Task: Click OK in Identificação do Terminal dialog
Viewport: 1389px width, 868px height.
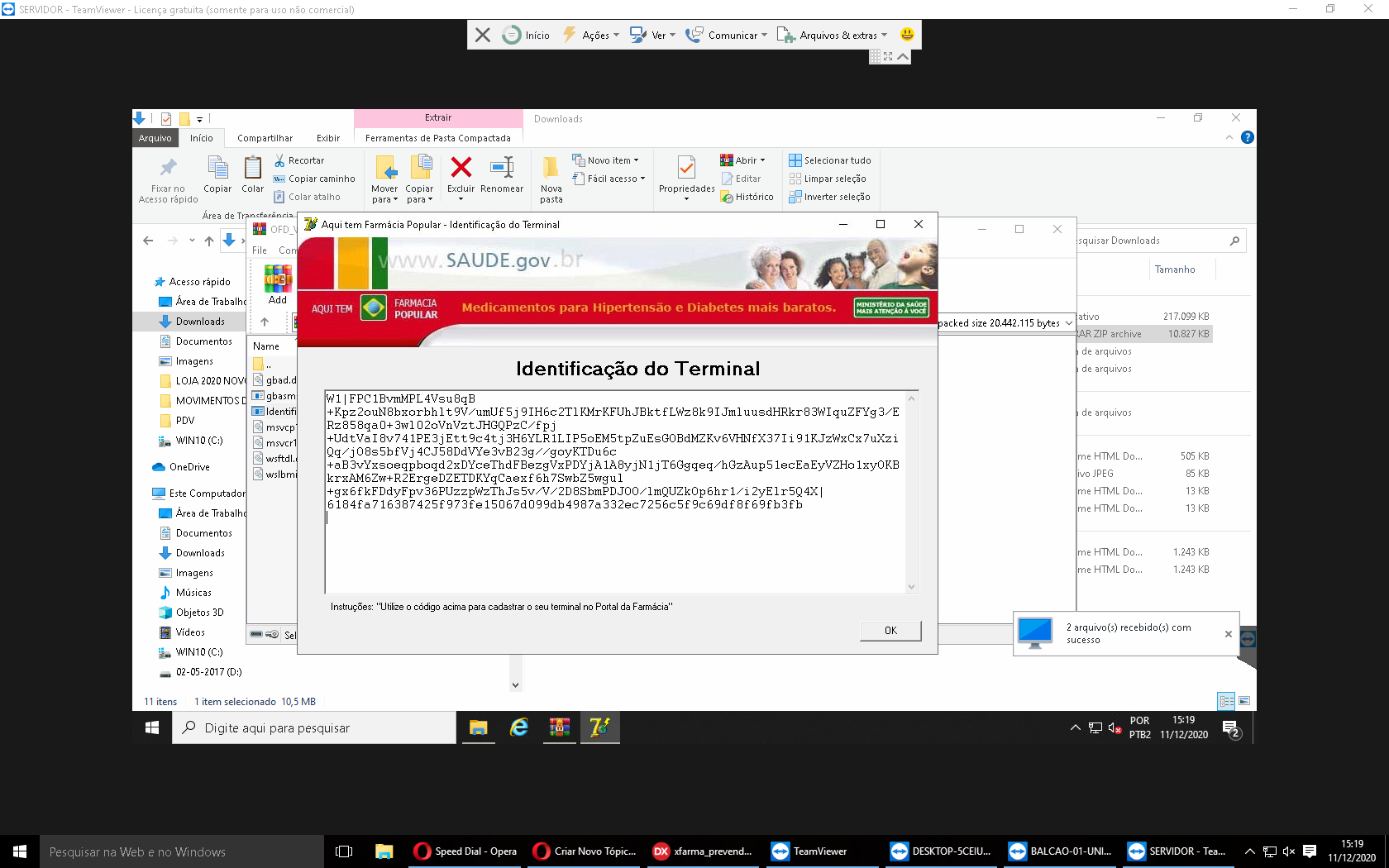Action: (890, 631)
